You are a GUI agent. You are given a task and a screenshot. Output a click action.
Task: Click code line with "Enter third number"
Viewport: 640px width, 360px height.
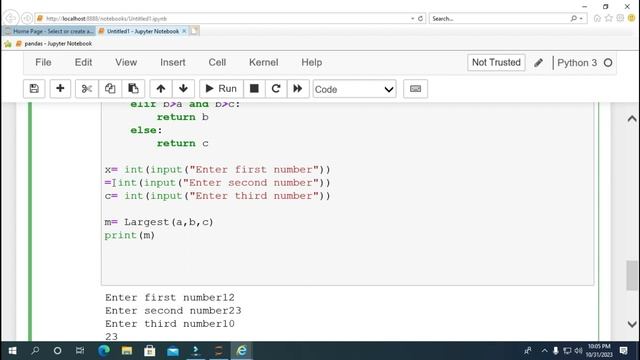pyautogui.click(x=218, y=196)
